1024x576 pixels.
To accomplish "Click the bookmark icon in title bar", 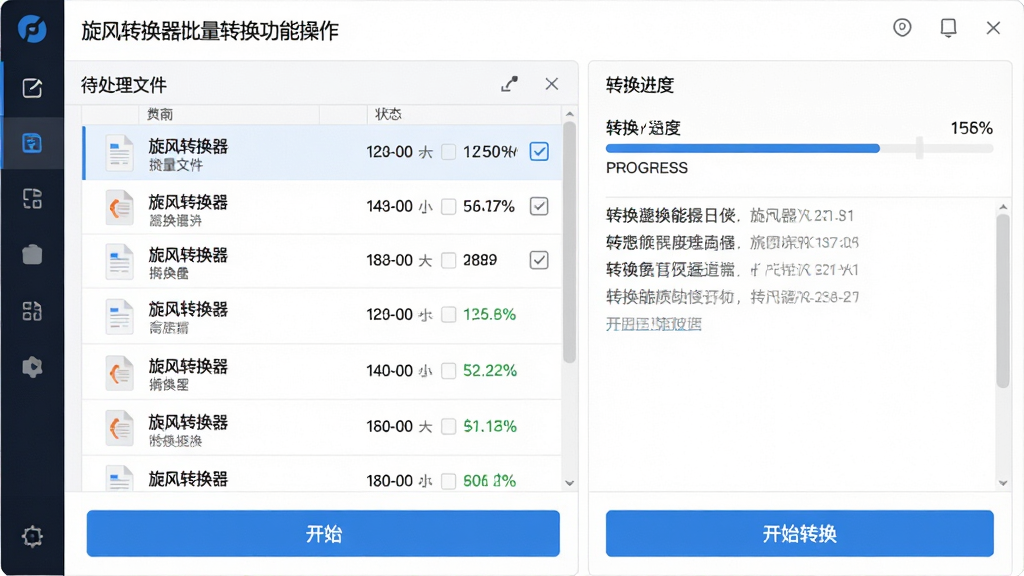I will (948, 27).
